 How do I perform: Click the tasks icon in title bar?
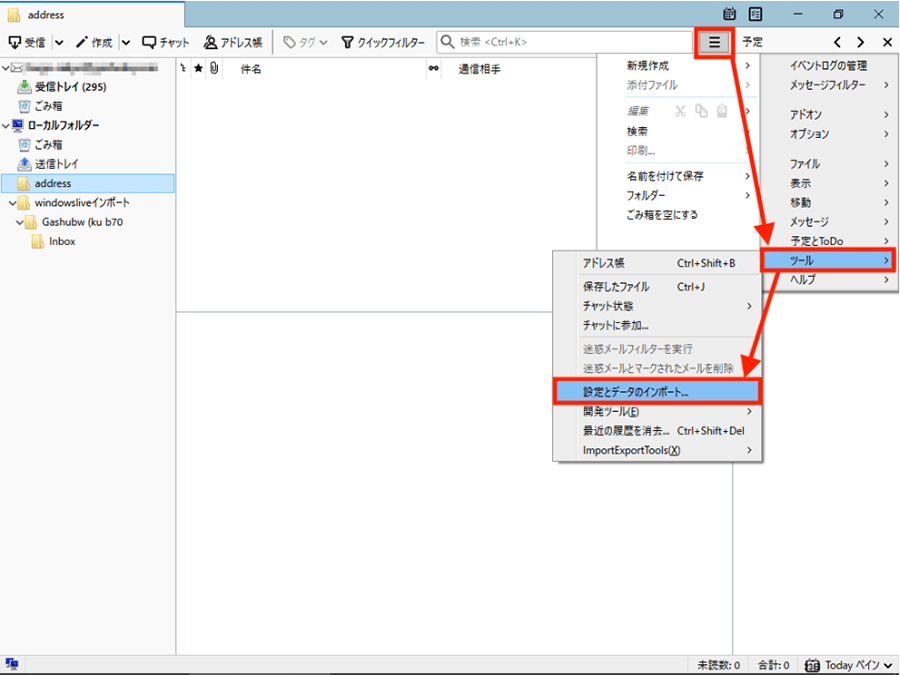click(756, 14)
